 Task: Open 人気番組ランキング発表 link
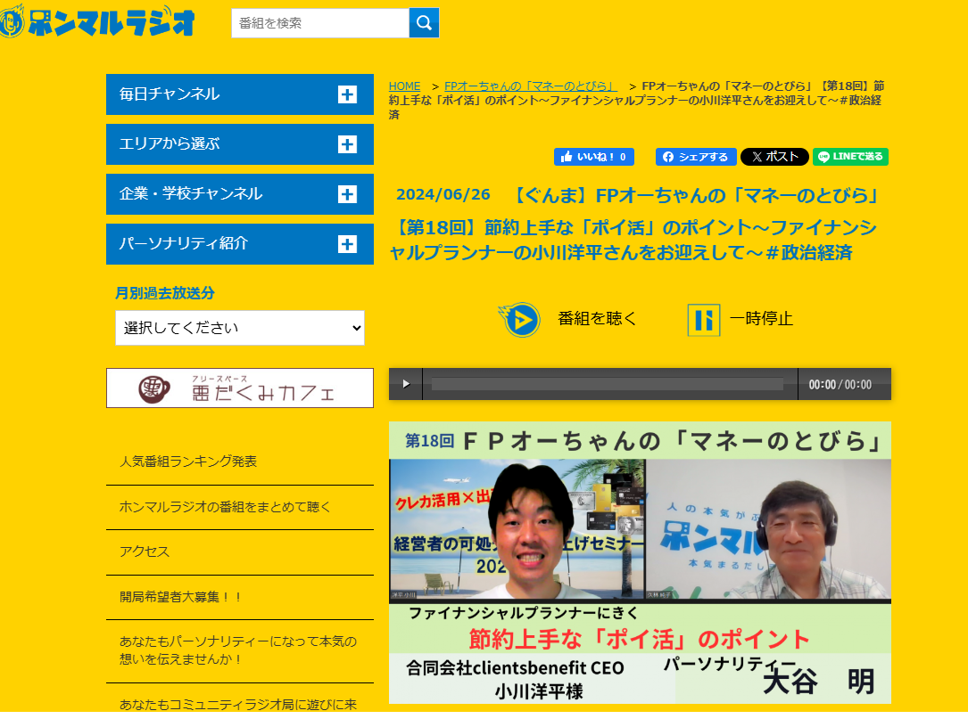(x=188, y=461)
